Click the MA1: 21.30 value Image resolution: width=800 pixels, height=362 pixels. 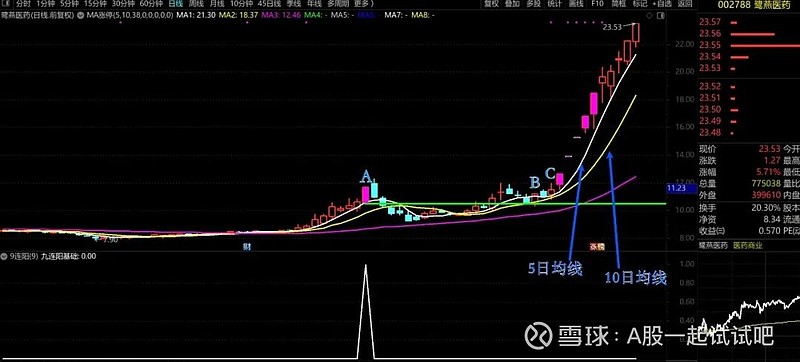pos(195,15)
